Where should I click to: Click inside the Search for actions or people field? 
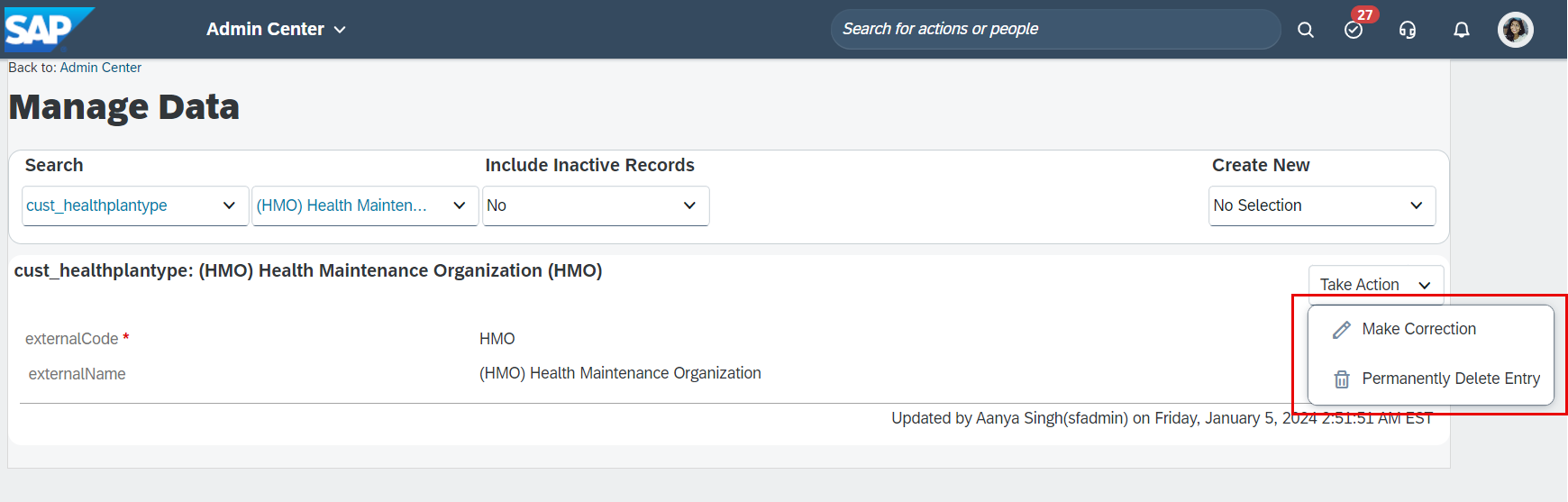pyautogui.click(x=1055, y=29)
